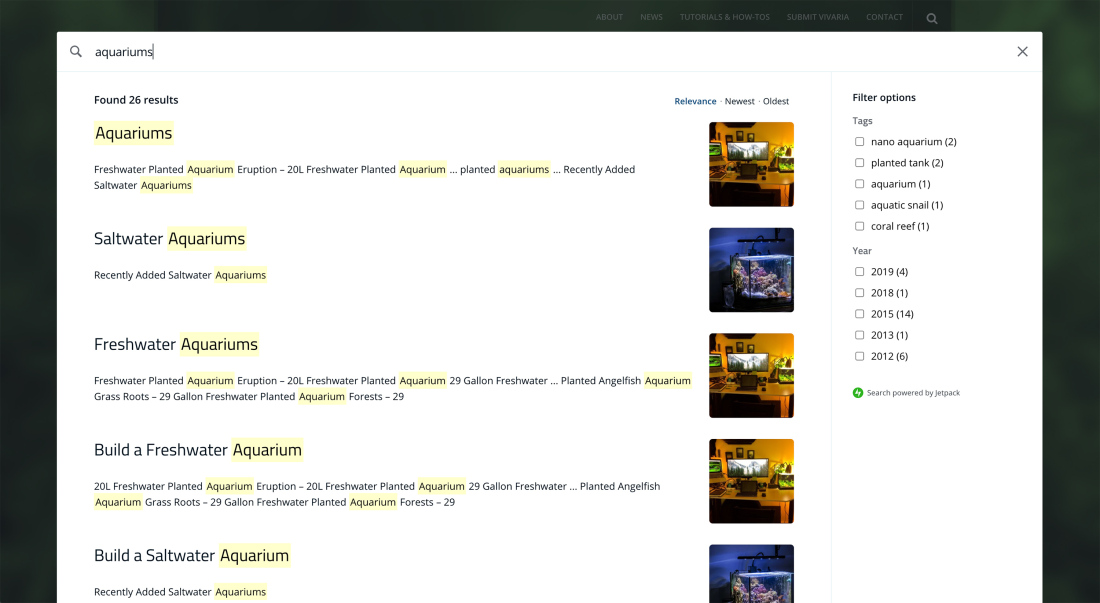Click the Jetpack icon next to search credit

[858, 392]
